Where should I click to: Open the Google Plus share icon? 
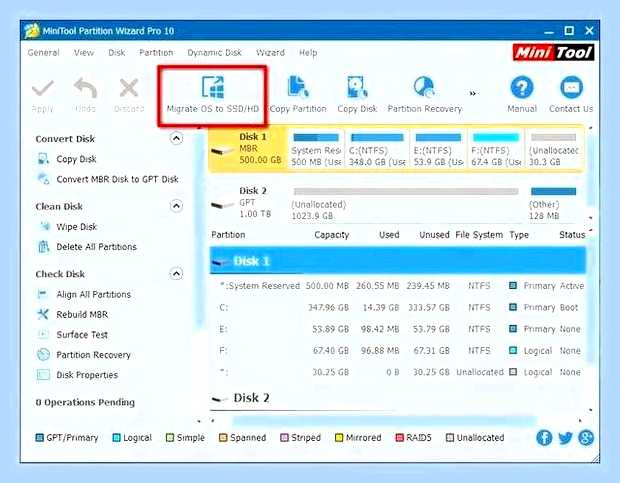[x=586, y=438]
